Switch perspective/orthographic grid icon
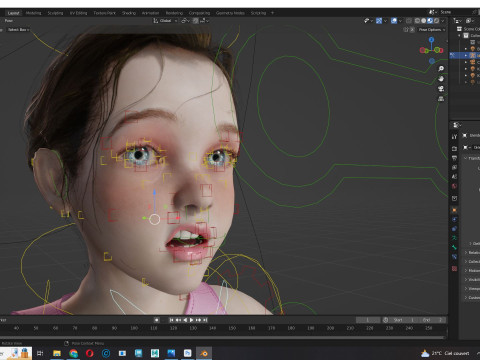The width and height of the screenshot is (480, 360). point(441,99)
